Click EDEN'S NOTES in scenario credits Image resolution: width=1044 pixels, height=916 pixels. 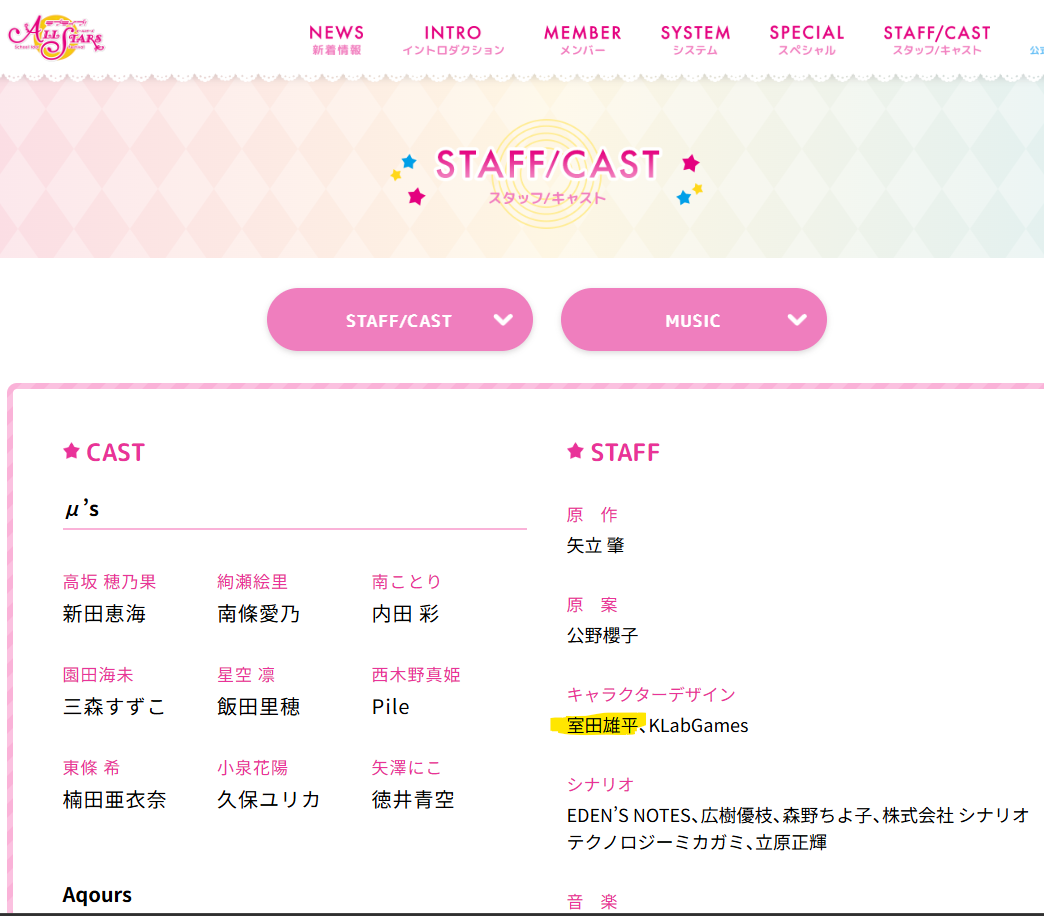(629, 815)
